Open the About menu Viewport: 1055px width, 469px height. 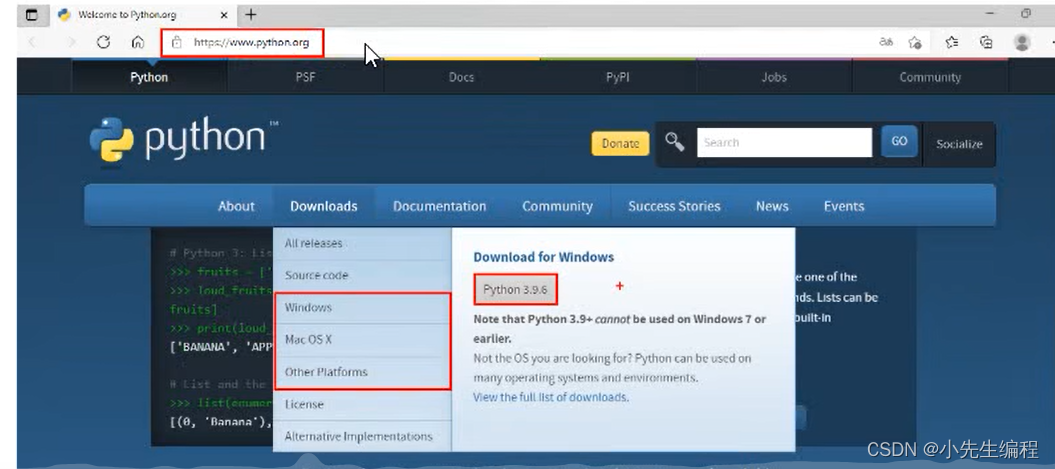(236, 207)
